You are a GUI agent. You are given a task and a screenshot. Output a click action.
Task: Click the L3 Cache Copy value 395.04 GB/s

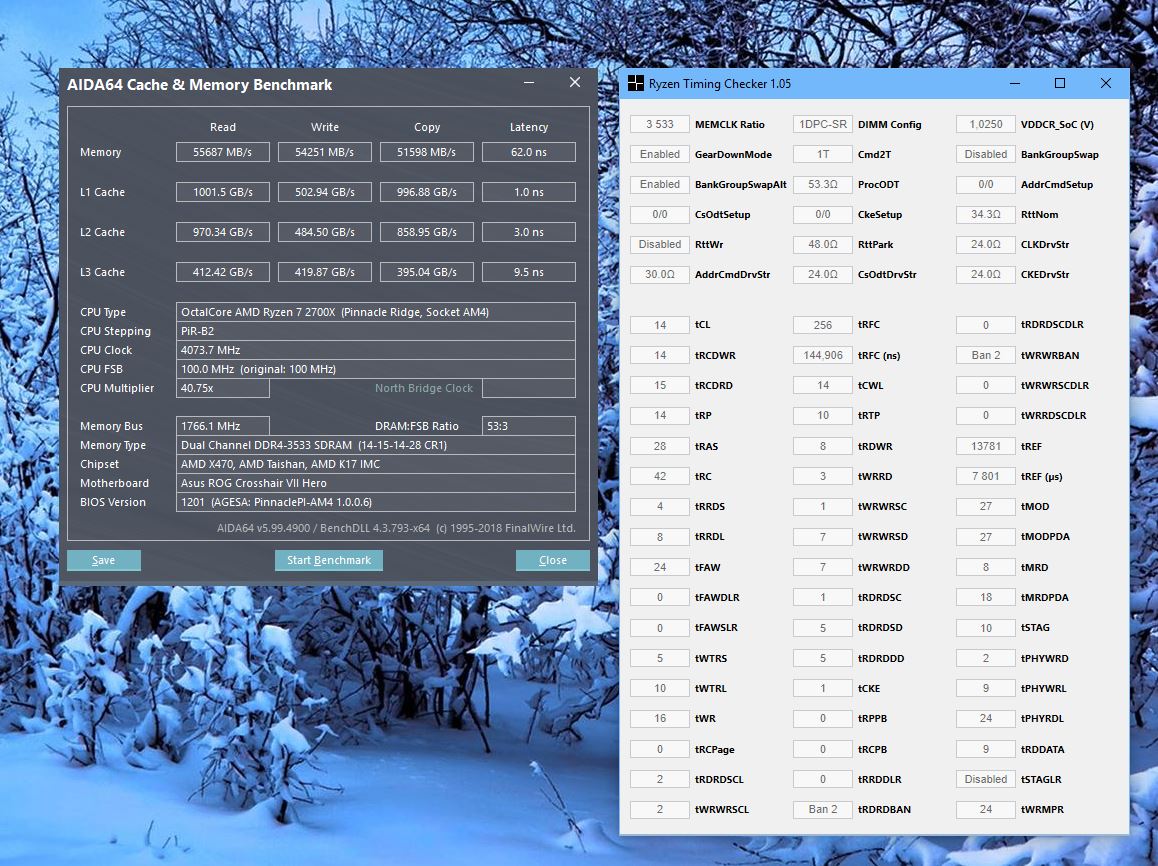pos(426,272)
